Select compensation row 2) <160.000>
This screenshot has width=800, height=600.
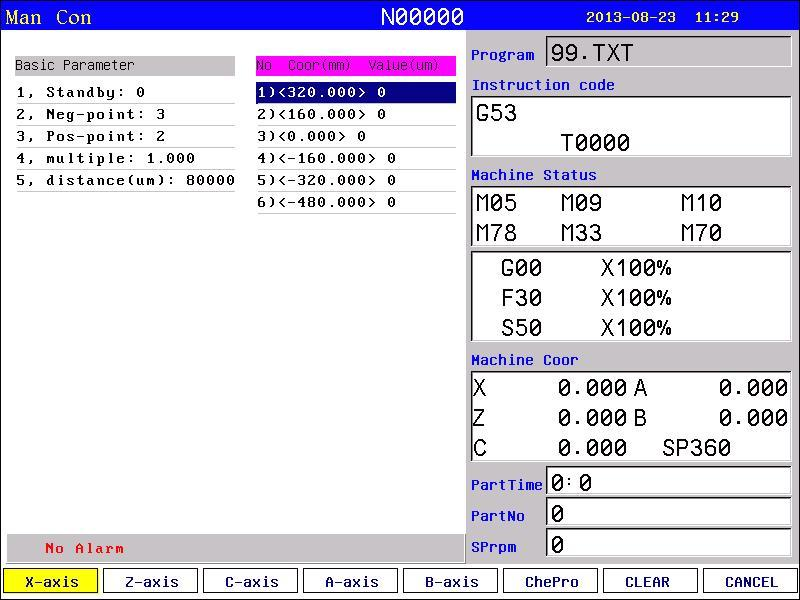356,114
